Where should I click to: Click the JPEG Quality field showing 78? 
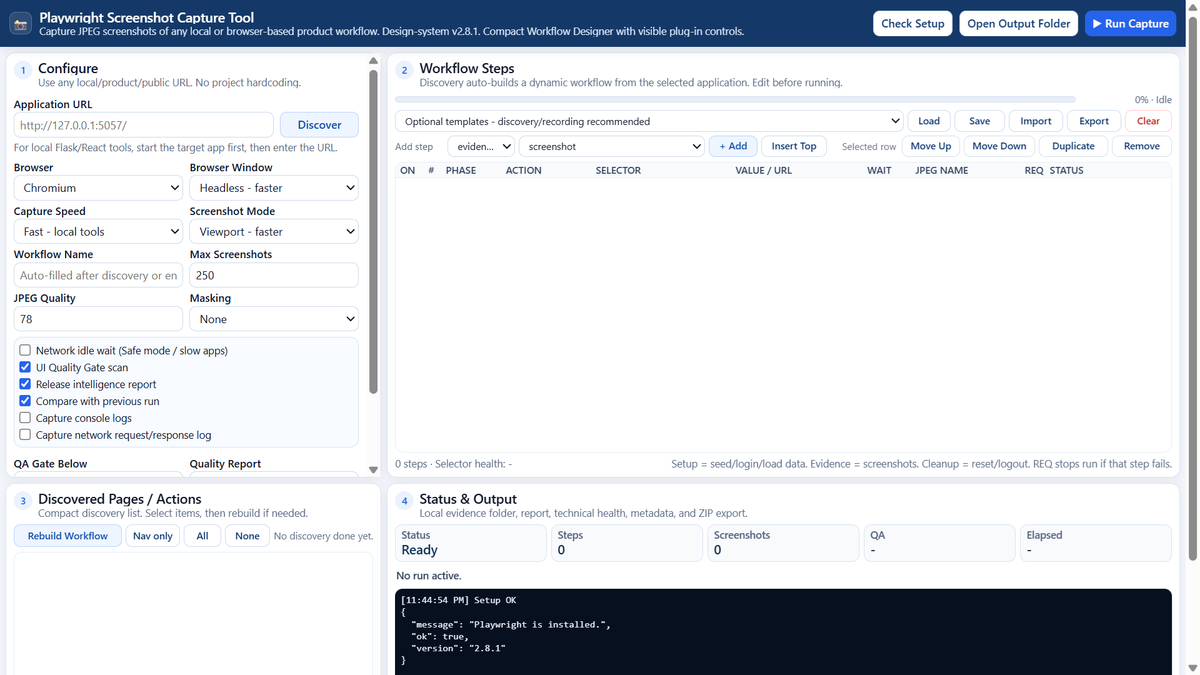[98, 319]
